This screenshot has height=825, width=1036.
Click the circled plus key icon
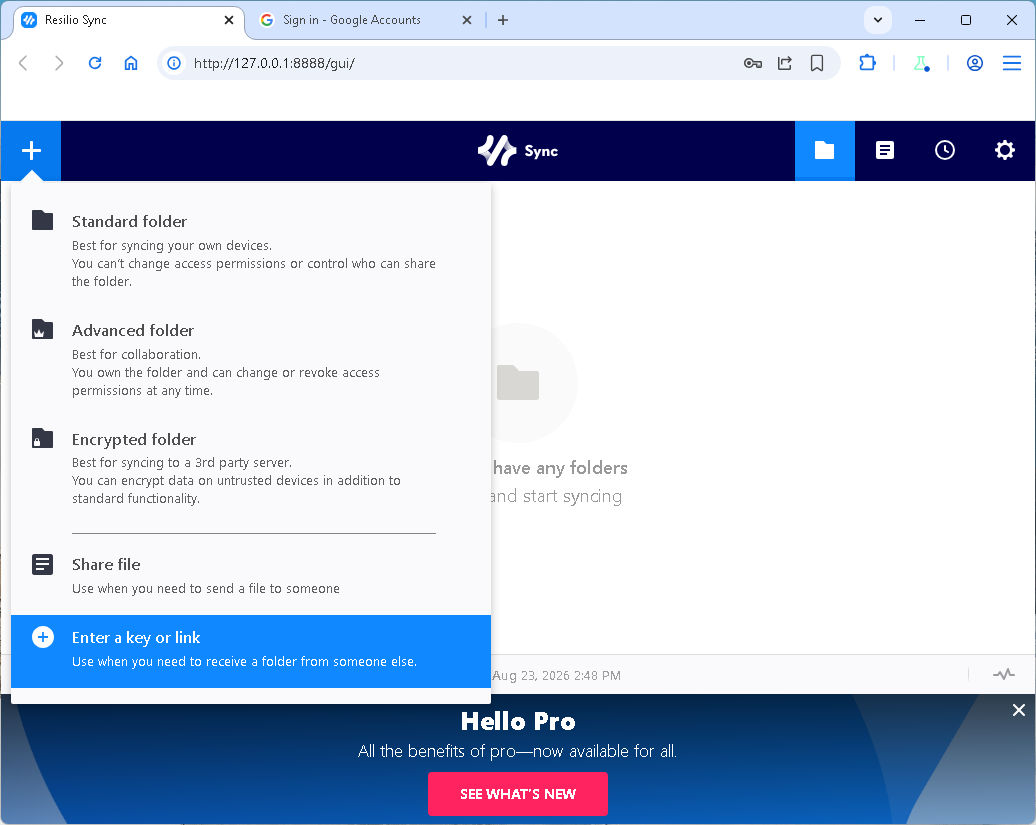point(43,637)
